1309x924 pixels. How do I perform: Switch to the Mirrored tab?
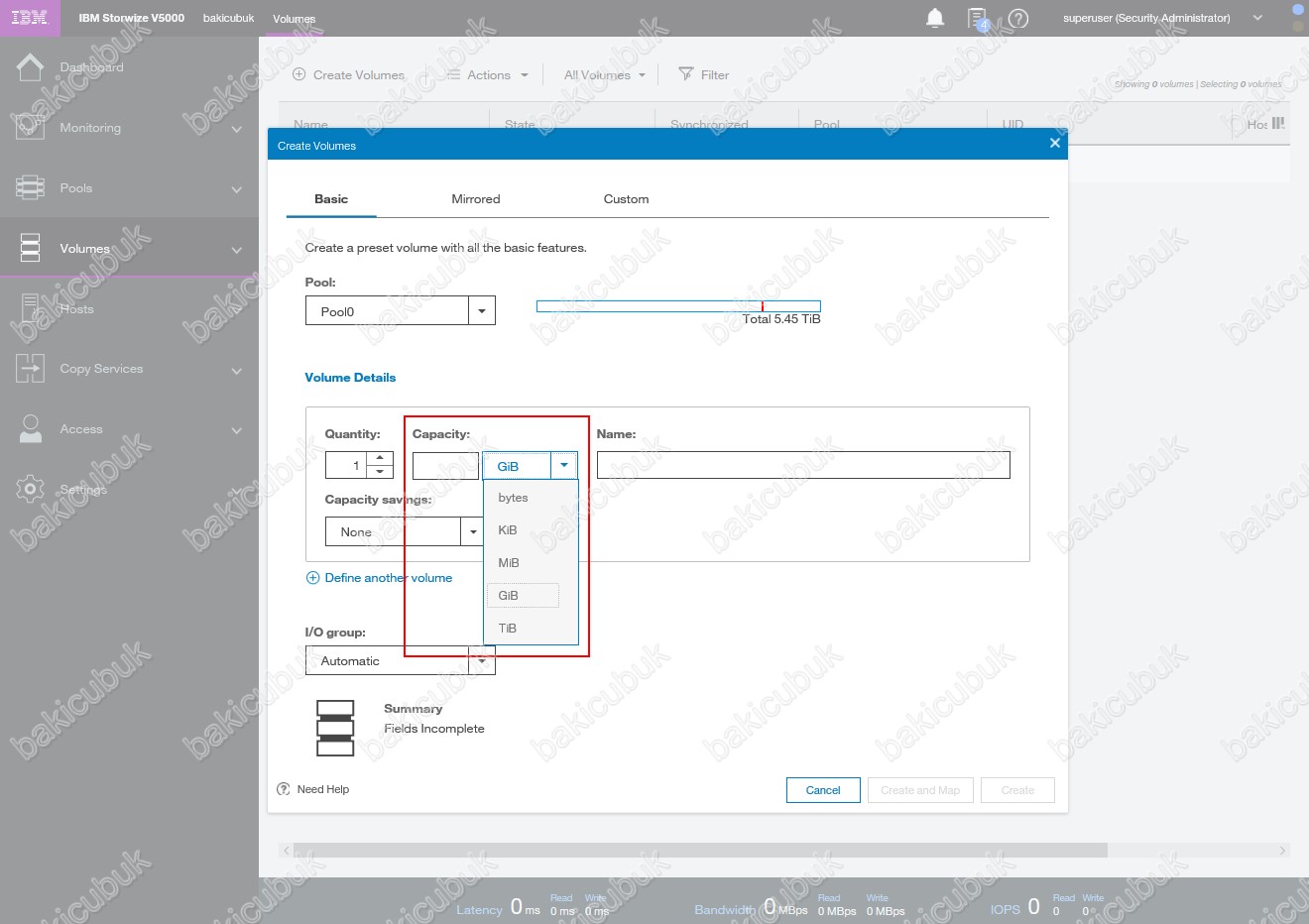(476, 199)
